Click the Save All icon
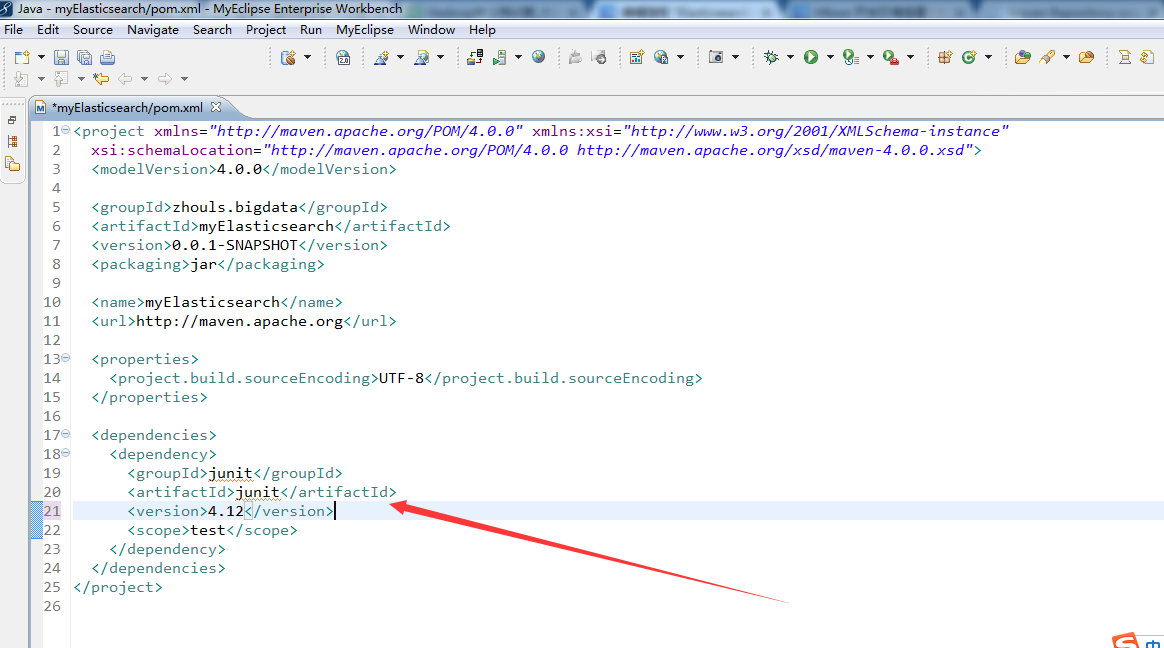Viewport: 1164px width, 648px height. tap(85, 57)
